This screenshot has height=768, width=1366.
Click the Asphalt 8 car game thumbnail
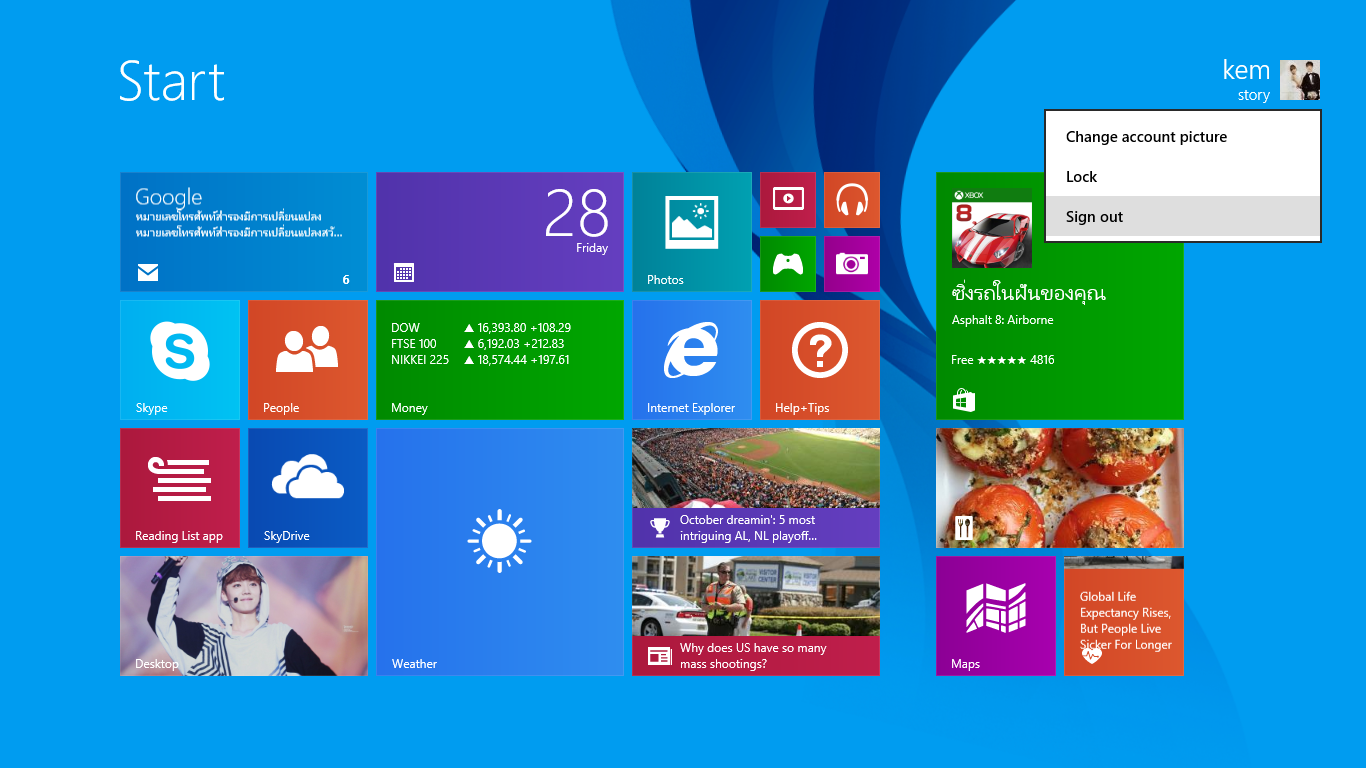(x=992, y=228)
